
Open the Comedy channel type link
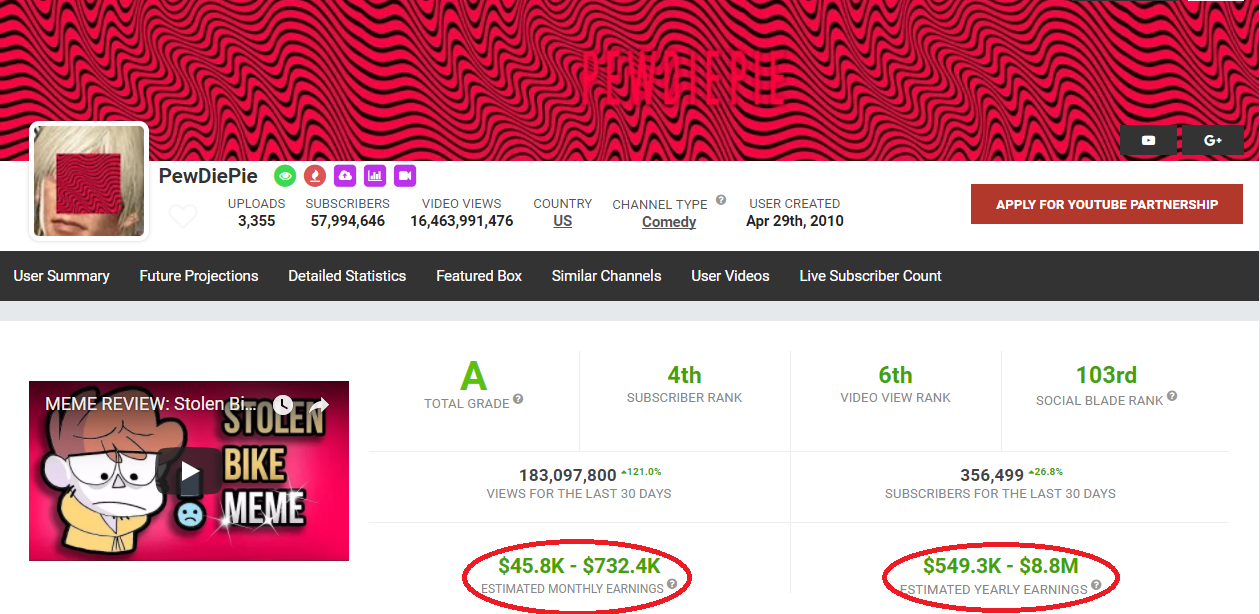[669, 222]
